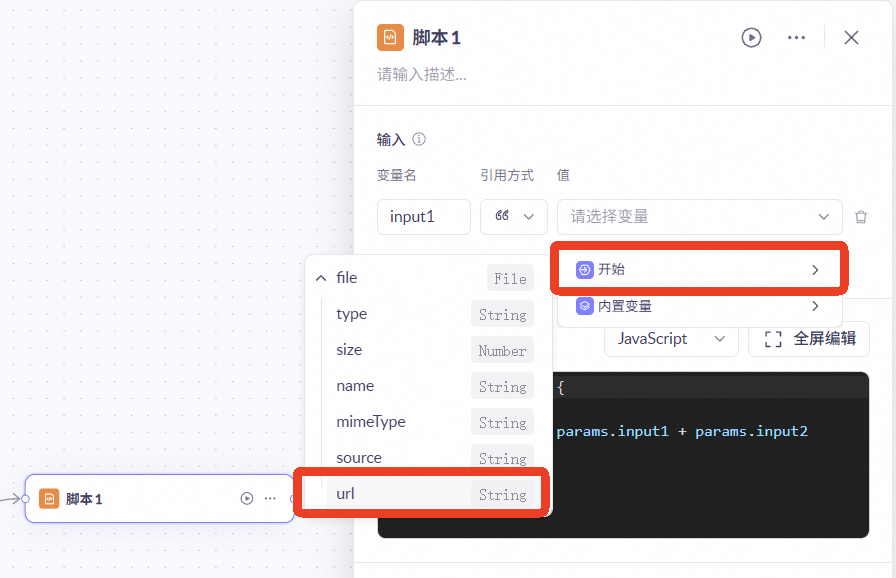Click the script icon on canvas node
Viewport: 896px width, 578px height.
click(49, 499)
